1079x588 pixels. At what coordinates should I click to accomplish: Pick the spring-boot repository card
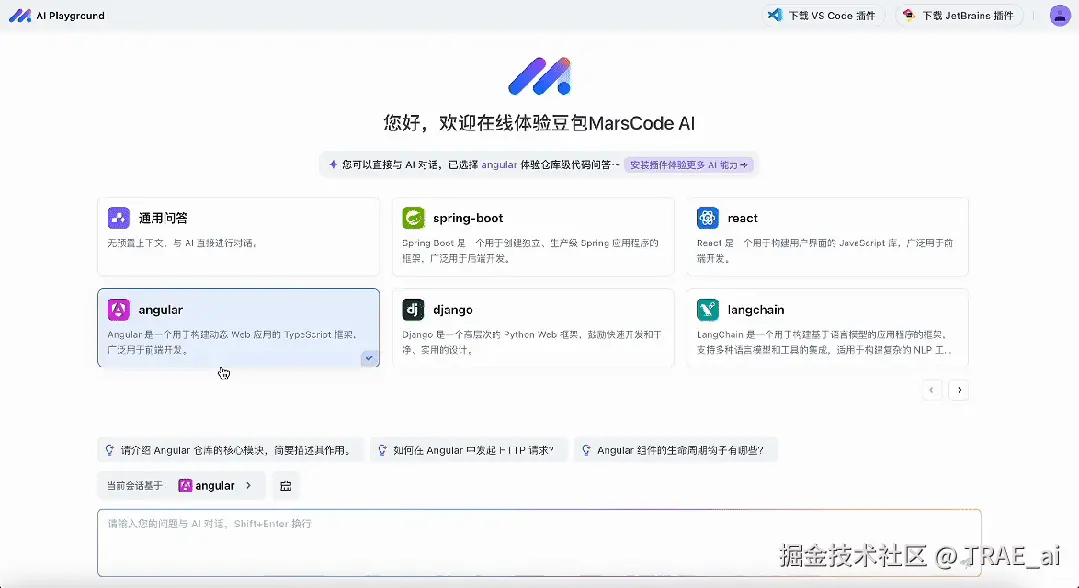(533, 237)
